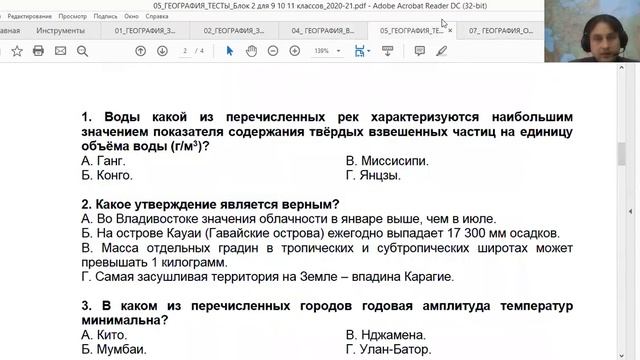Screen dimensions: 640x360
Task: Switch to the 01_ГЕОГРАФИЯ_З... document tab
Action: 144,31
